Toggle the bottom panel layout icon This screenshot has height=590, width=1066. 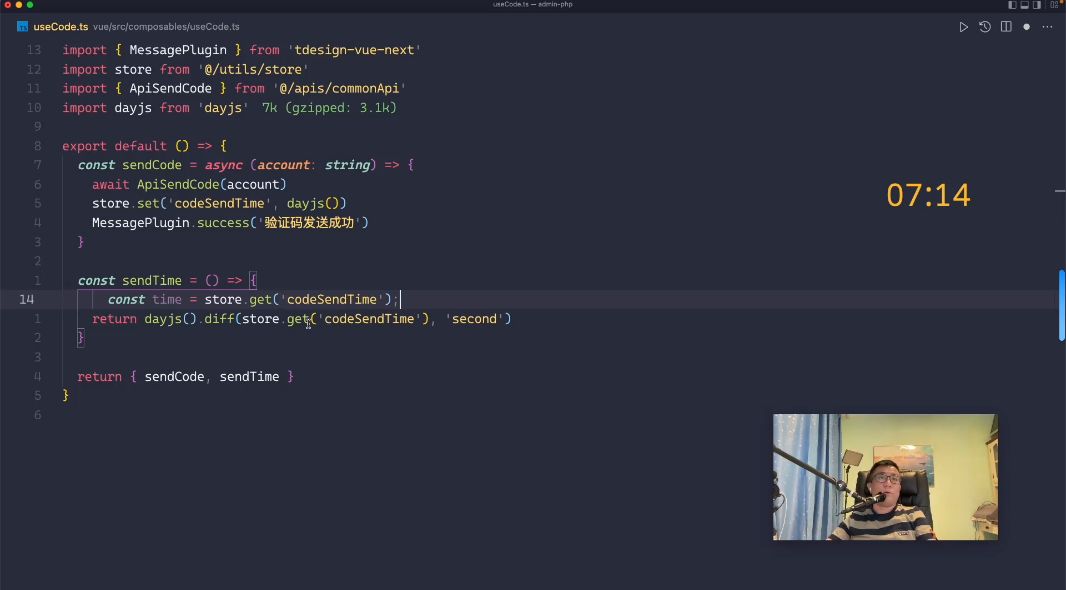[x=1025, y=5]
